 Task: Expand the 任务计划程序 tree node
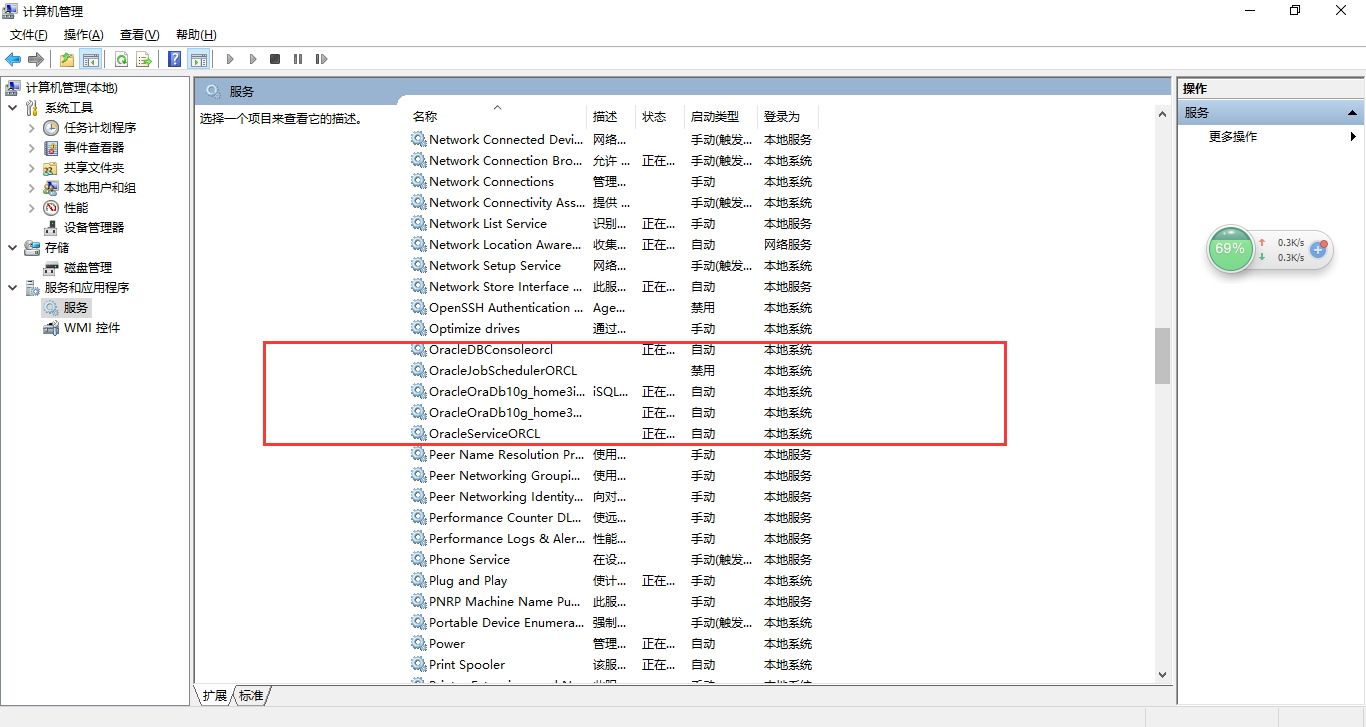tap(31, 128)
